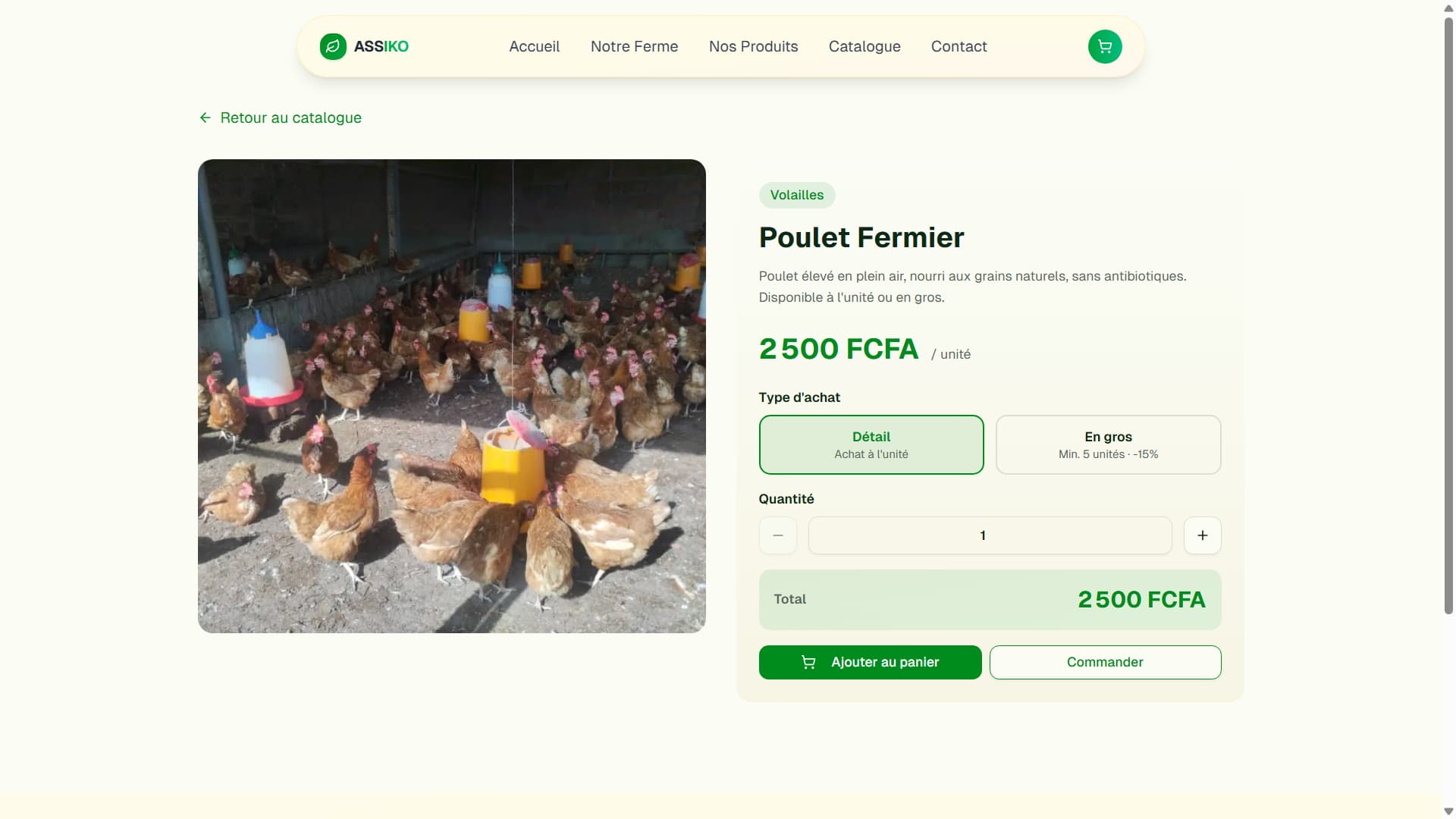Switch to En gros purchase type
The image size is (1456, 819).
pos(1107,444)
